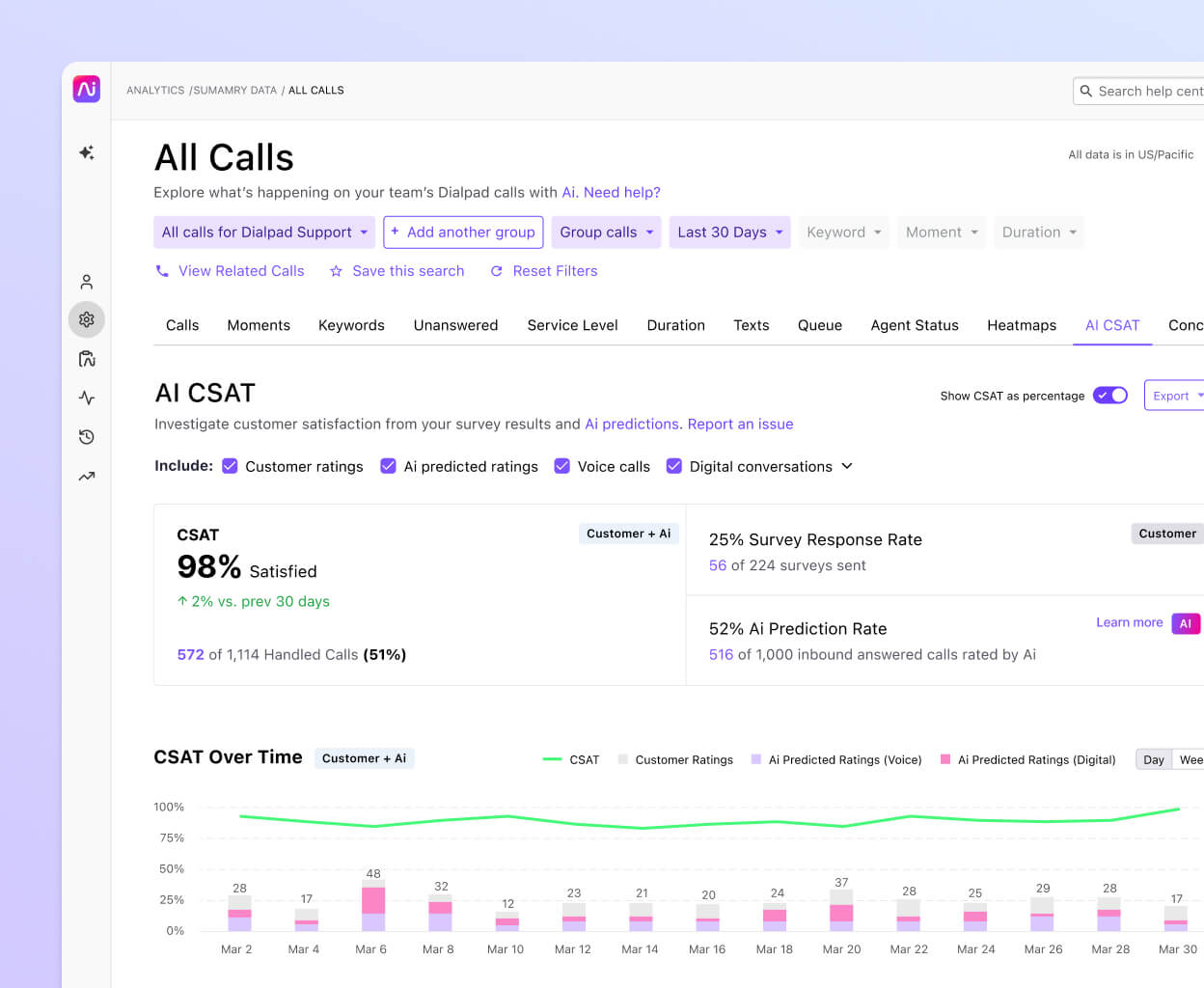Open the settings gear icon in the sidebar
The width and height of the screenshot is (1204, 988).
pyautogui.click(x=86, y=319)
